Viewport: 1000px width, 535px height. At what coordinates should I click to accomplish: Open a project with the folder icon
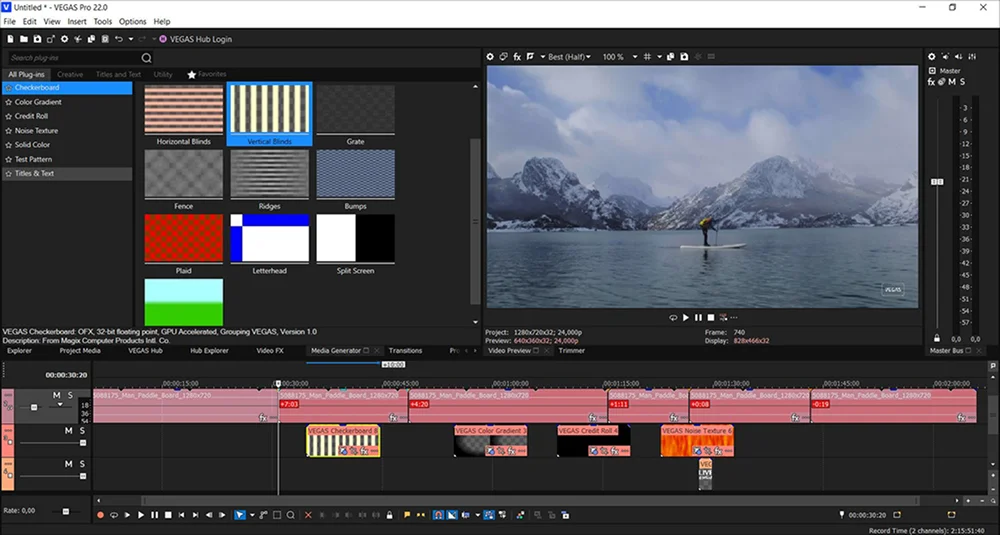coord(24,39)
